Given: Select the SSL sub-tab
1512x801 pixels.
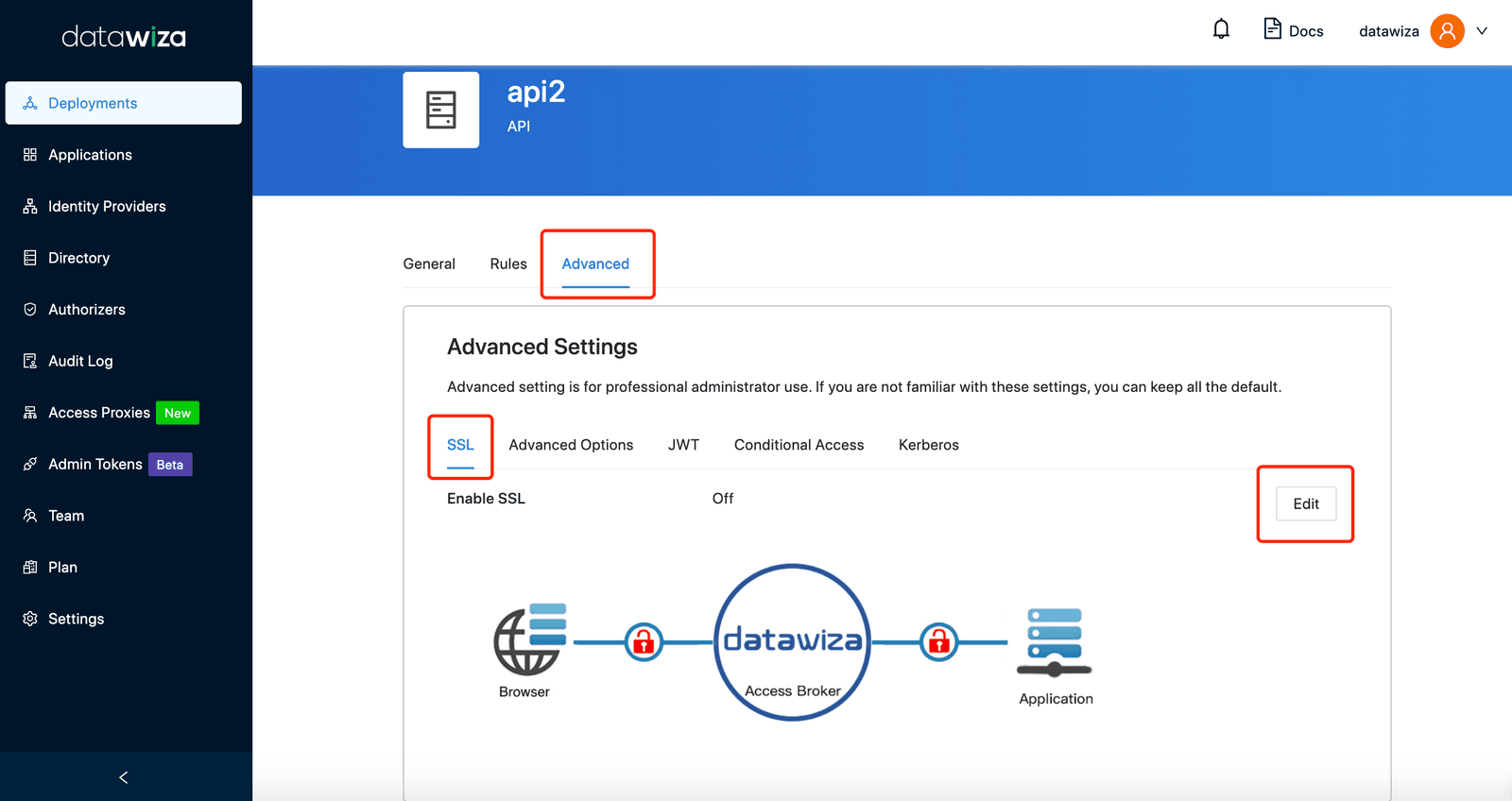Looking at the screenshot, I should point(460,445).
